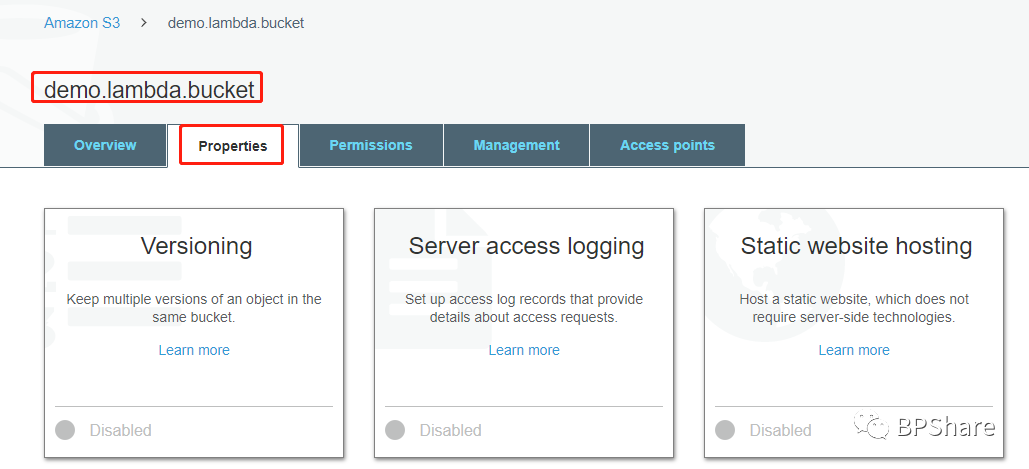The width and height of the screenshot is (1029, 469).
Task: Open the Server access logging card
Action: click(524, 333)
